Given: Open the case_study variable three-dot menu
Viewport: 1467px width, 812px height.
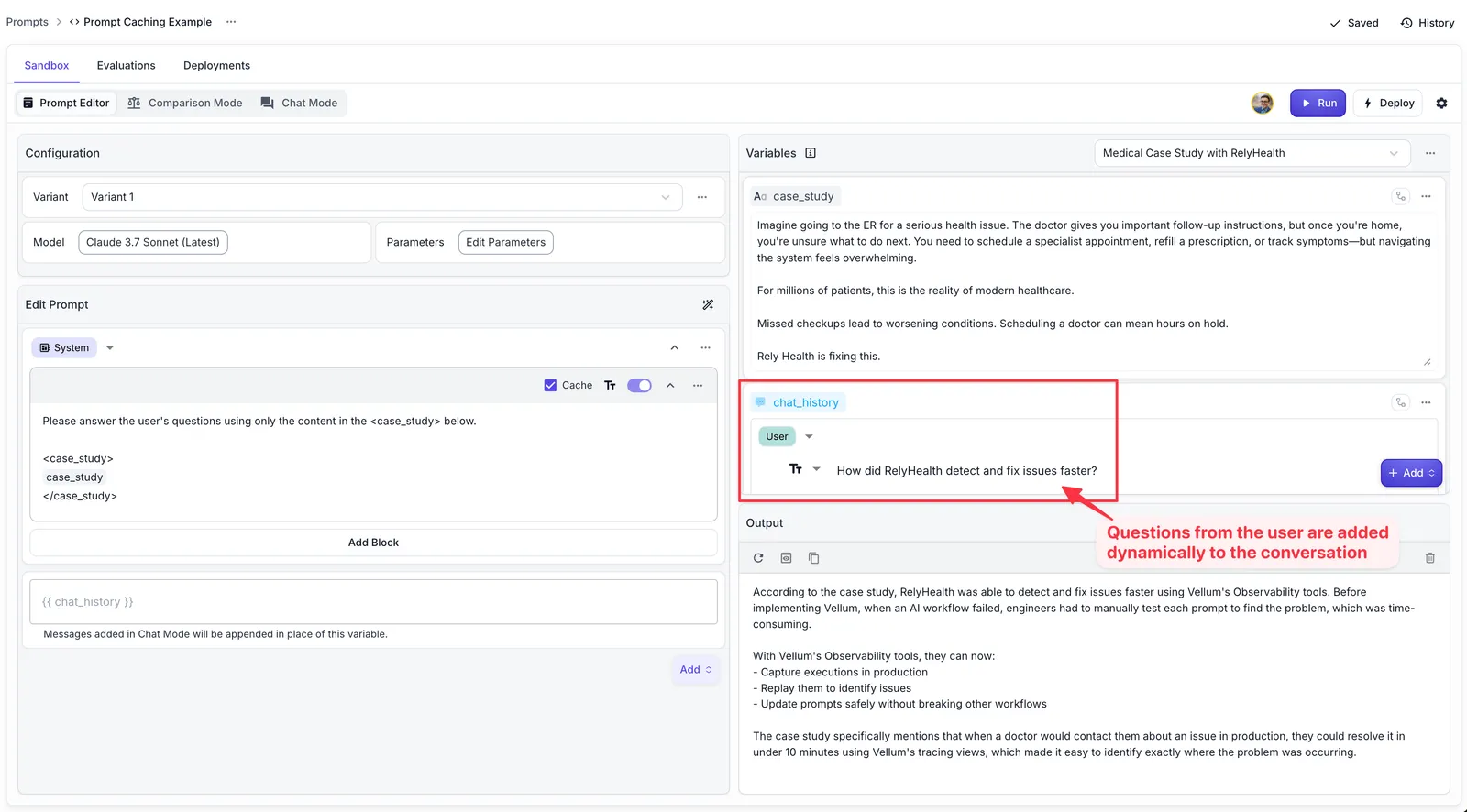Looking at the screenshot, I should [x=1426, y=196].
